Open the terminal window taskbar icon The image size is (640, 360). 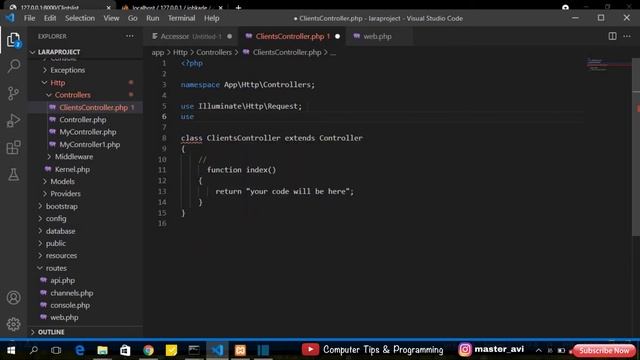click(194, 350)
